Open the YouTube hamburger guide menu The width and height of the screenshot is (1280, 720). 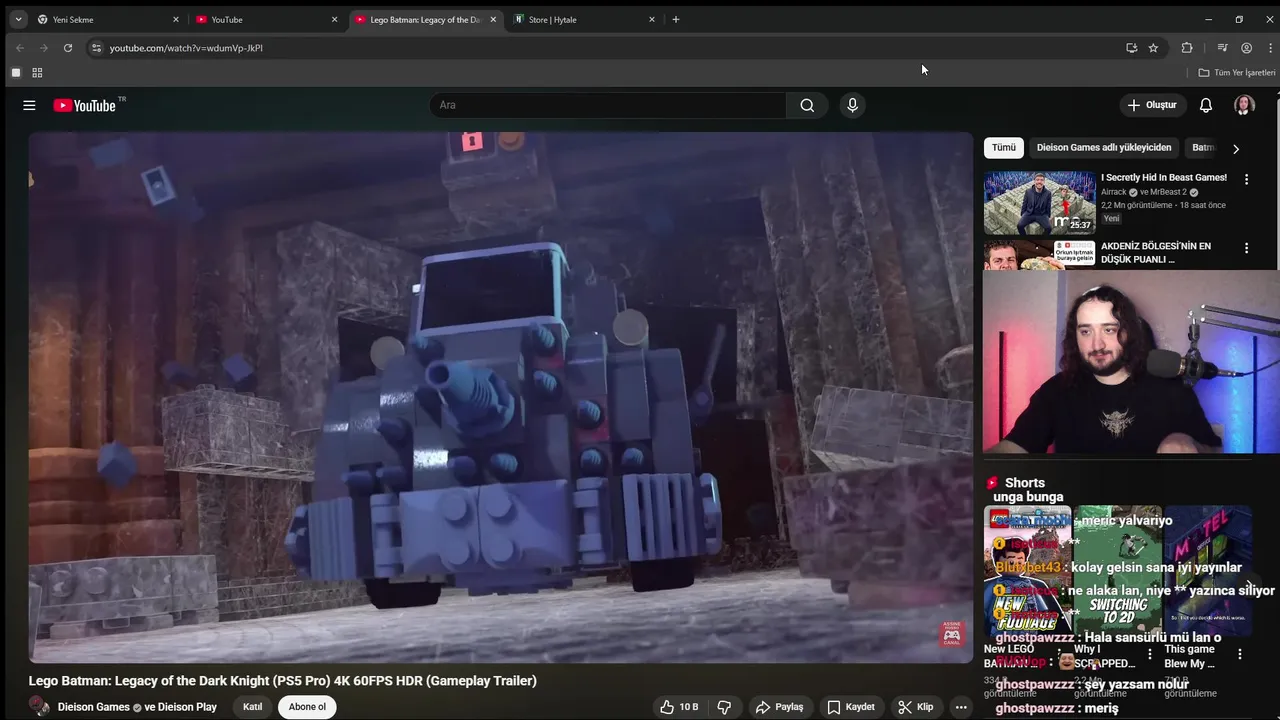(x=29, y=105)
